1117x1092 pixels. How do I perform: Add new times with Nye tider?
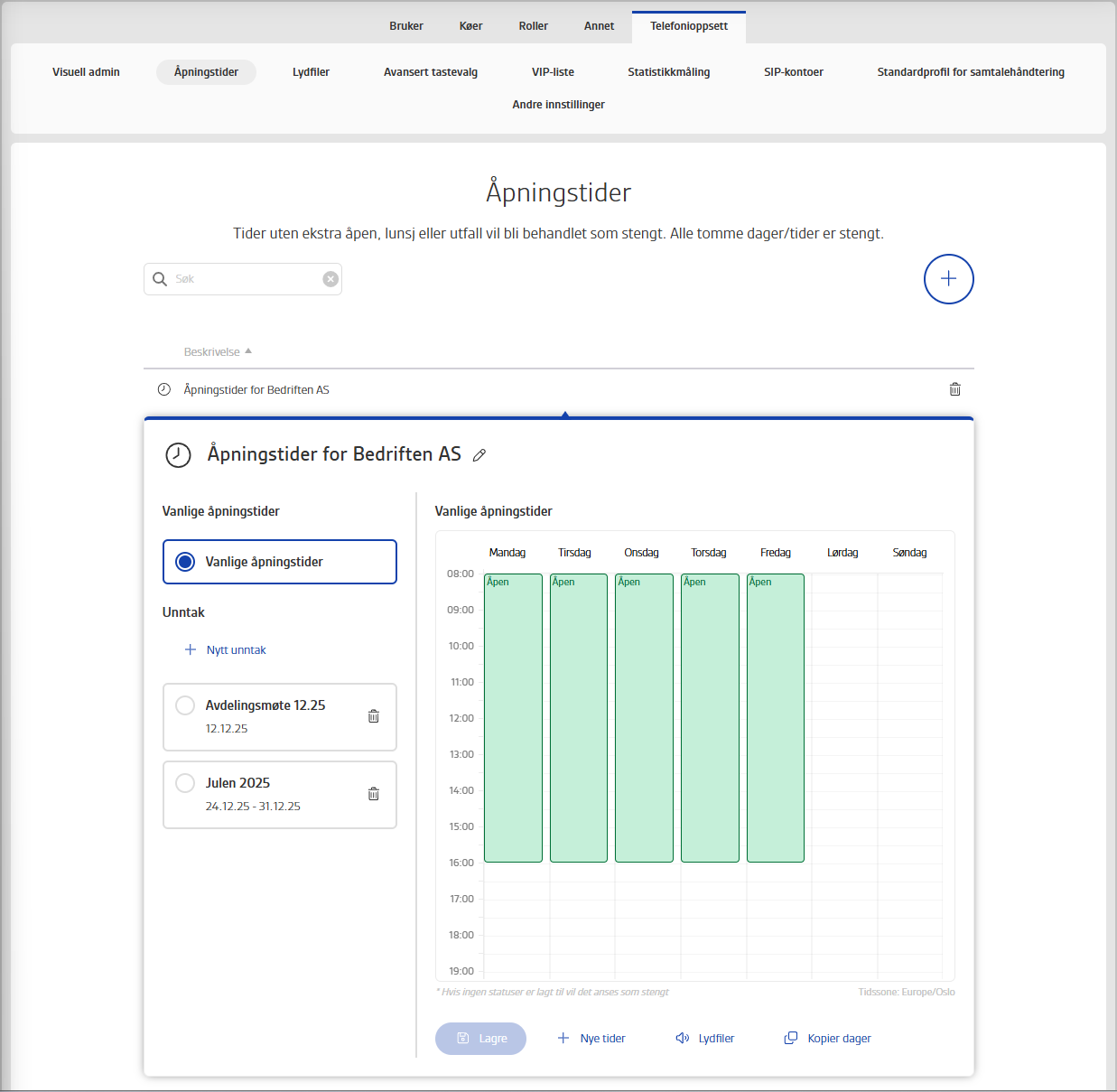591,1039
